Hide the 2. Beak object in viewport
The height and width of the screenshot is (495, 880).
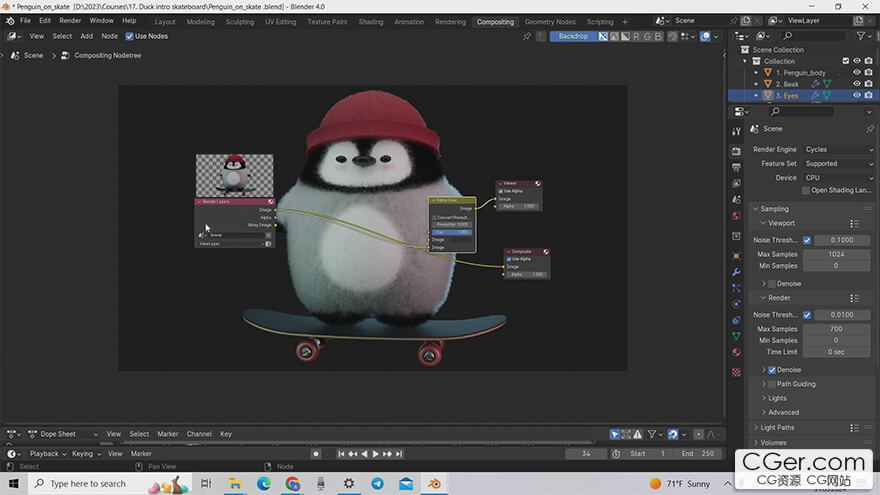pos(856,84)
